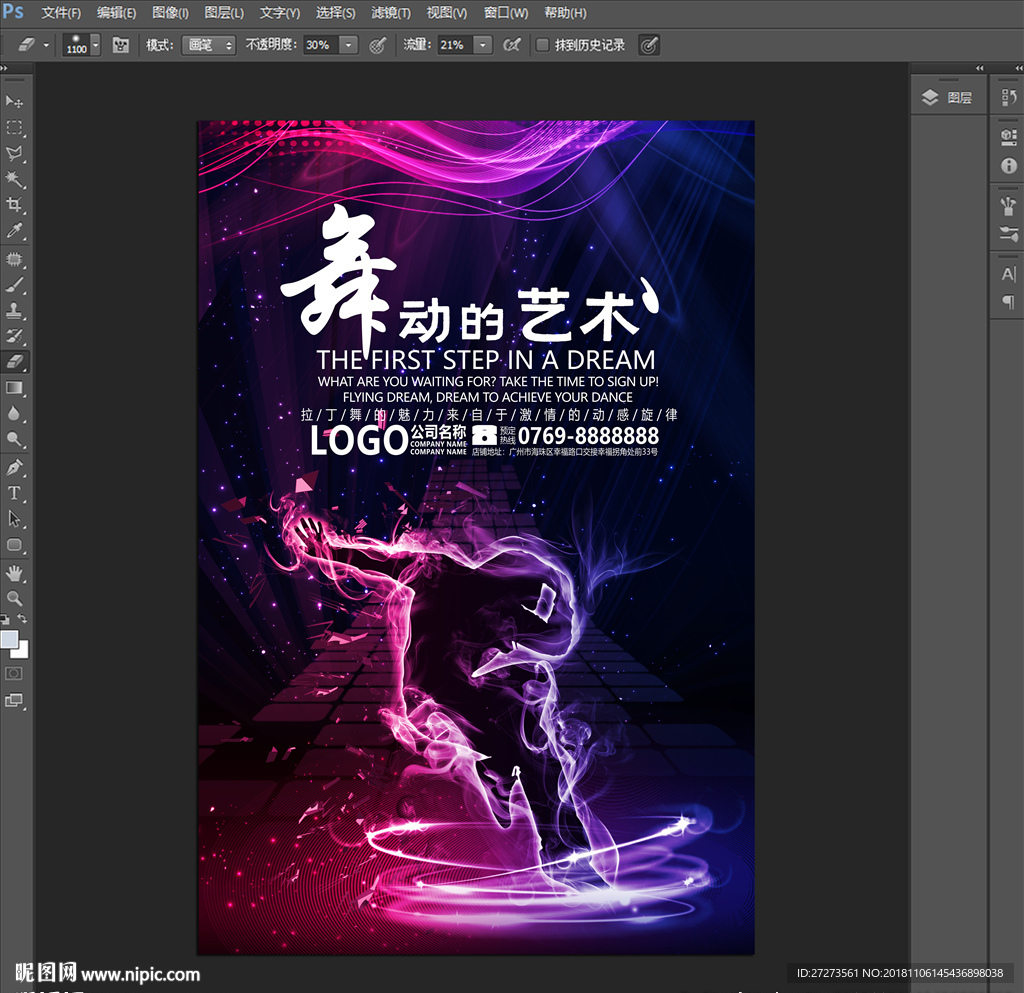Expand the 不透明度 opacity dropdown arrow
1024x993 pixels.
348,45
